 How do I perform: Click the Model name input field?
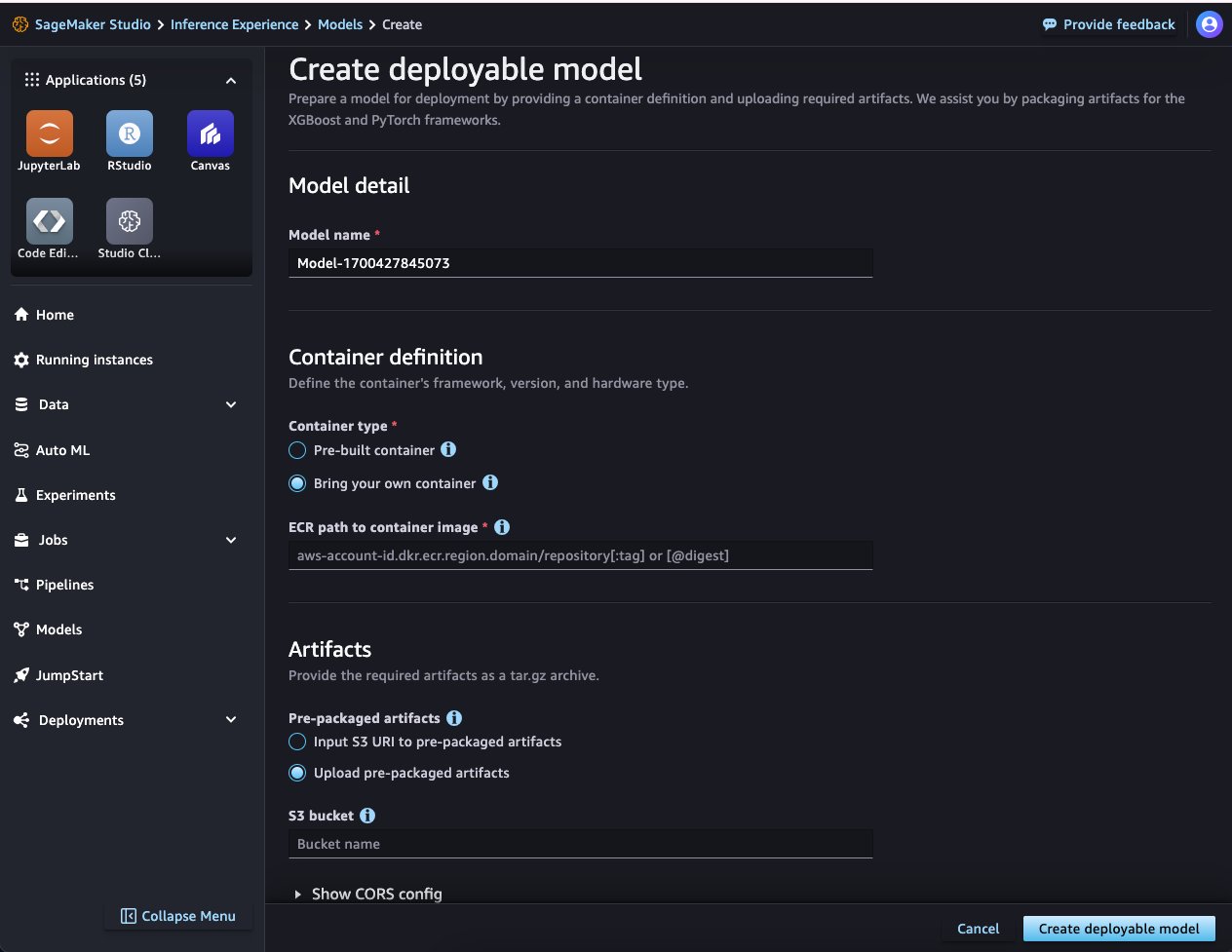580,263
